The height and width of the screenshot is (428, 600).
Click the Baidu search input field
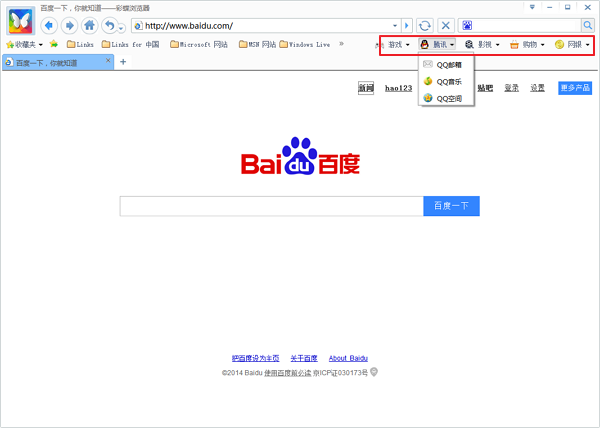pos(271,206)
